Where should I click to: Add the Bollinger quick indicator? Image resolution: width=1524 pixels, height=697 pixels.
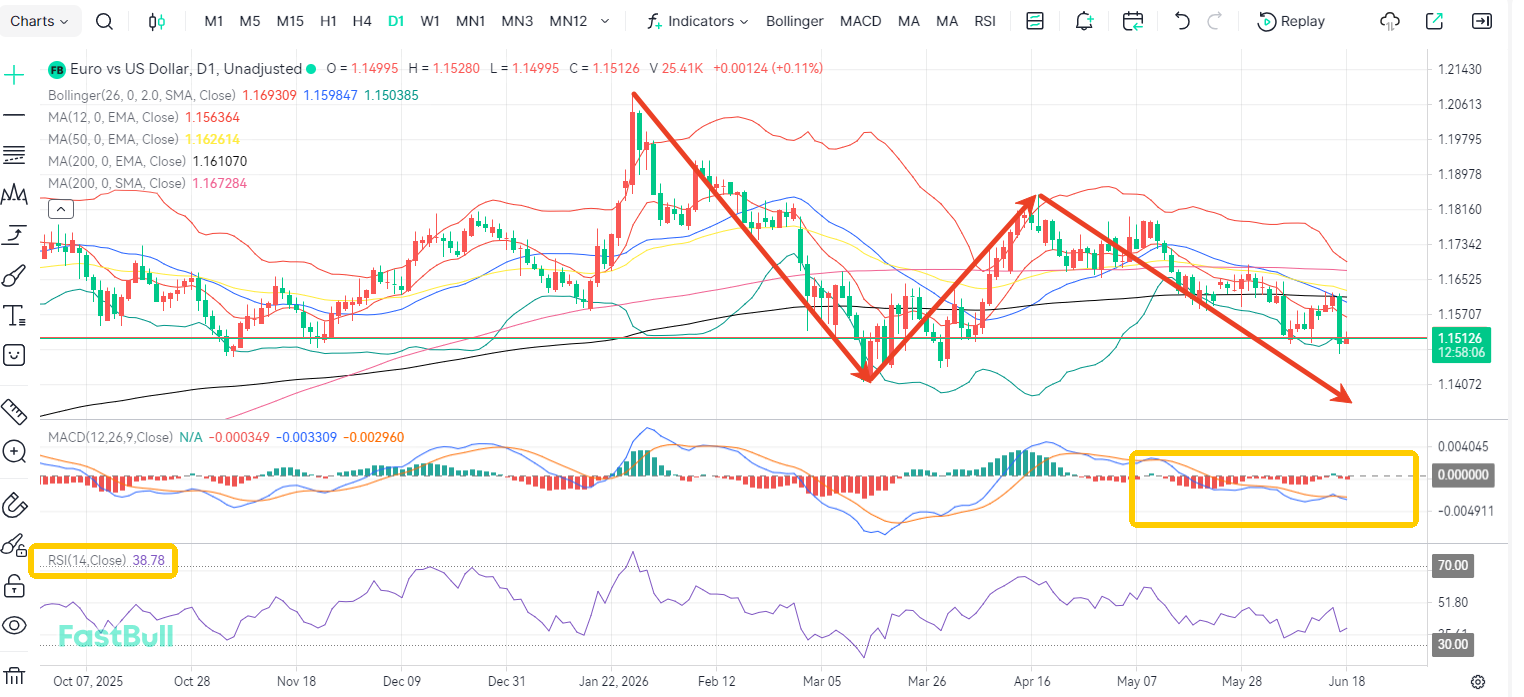(794, 21)
